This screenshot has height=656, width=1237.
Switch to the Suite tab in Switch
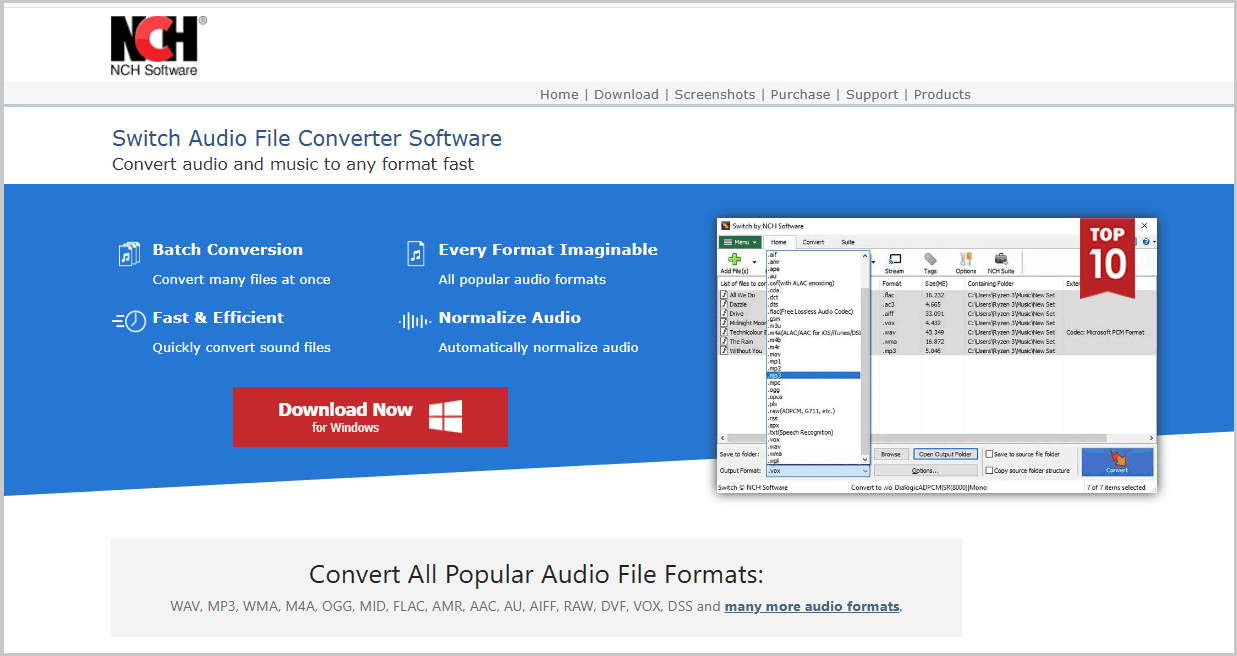click(x=848, y=242)
